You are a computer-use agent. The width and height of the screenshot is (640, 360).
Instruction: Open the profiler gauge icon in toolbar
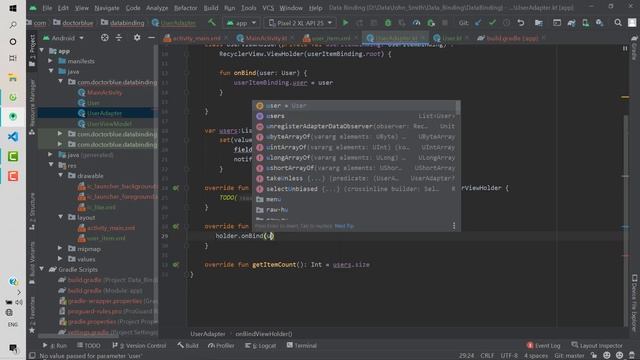coord(416,23)
